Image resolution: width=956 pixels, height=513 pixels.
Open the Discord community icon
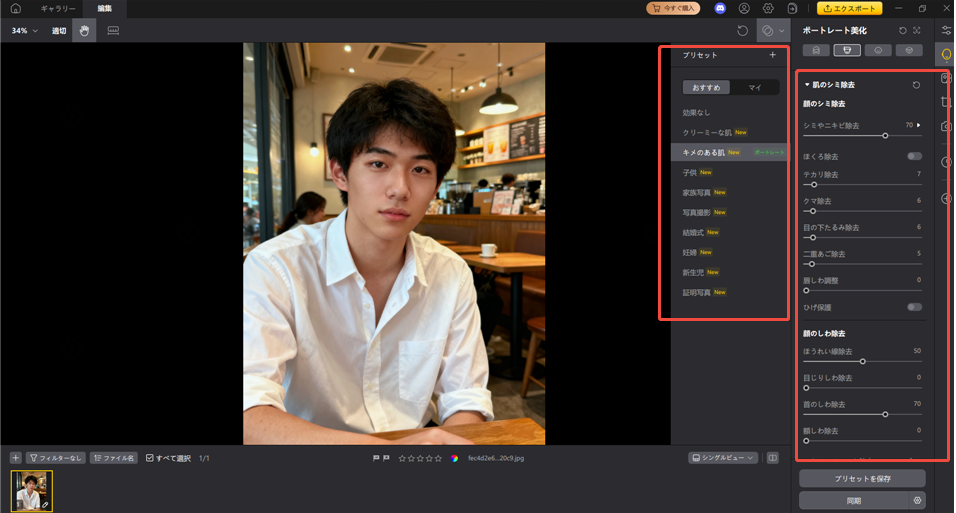(x=720, y=9)
